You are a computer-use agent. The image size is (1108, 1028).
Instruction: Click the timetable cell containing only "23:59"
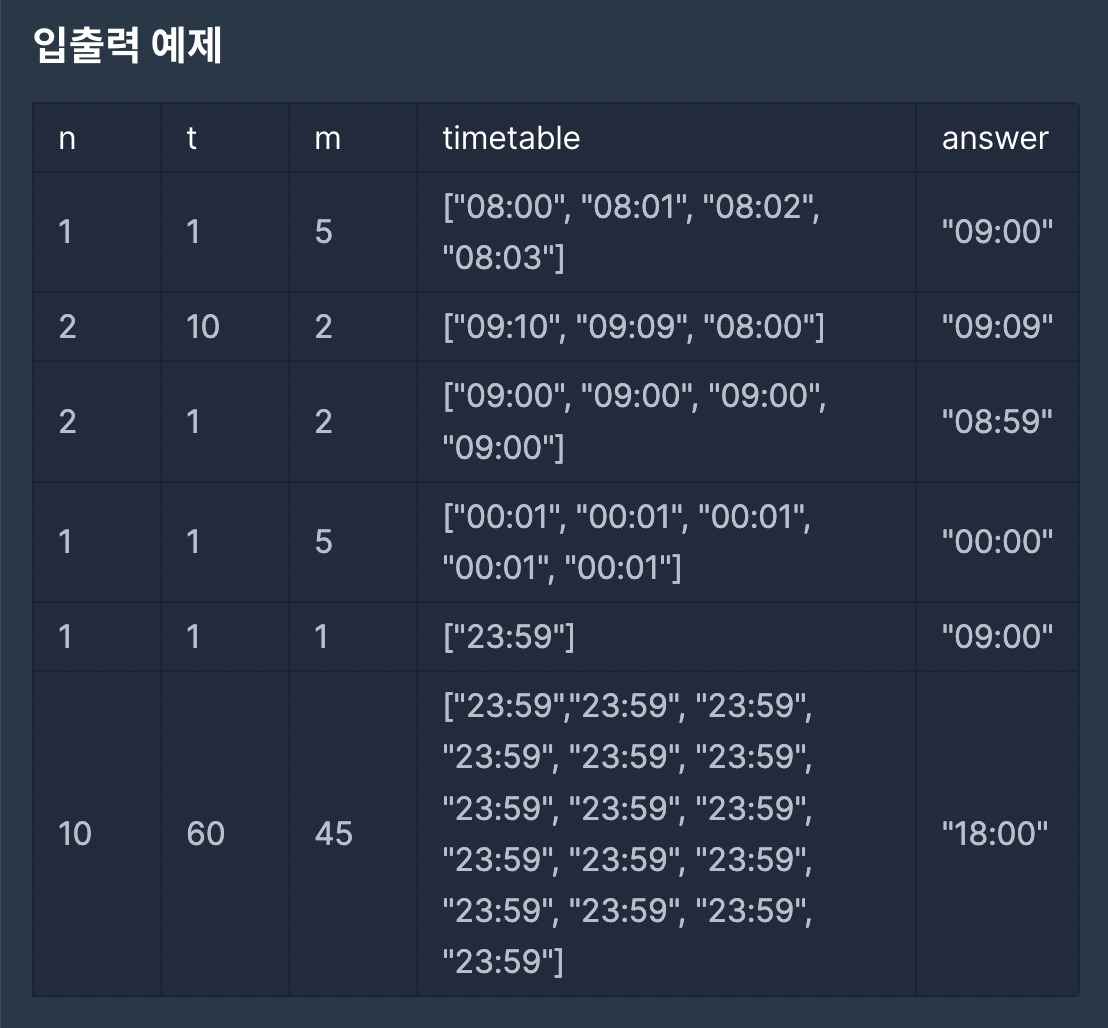[666, 637]
